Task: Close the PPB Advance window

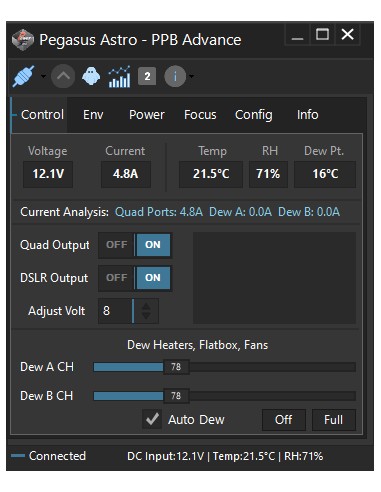Action: pos(347,34)
